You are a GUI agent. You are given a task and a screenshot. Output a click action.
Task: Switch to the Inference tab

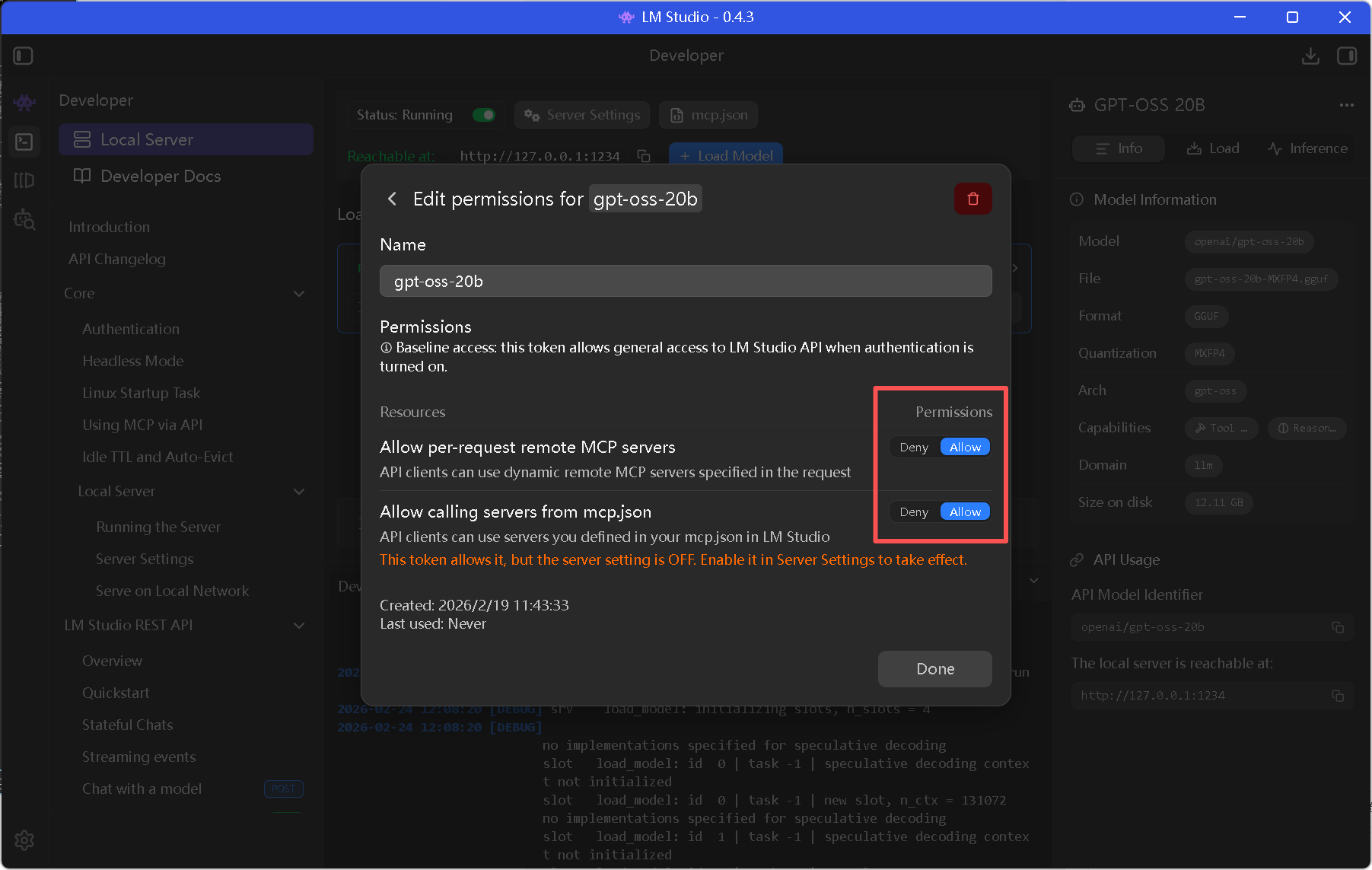[1307, 148]
